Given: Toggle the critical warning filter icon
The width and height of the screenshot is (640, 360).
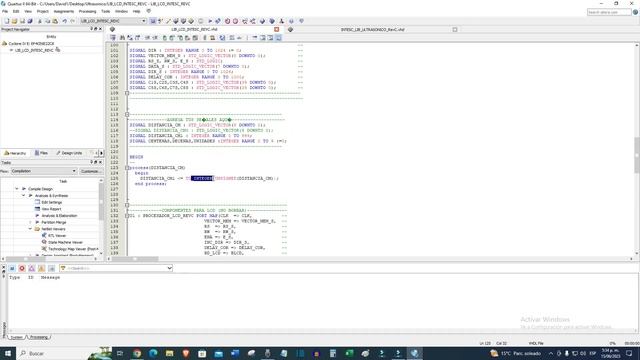Looking at the screenshot, I should click(x=32, y=268).
